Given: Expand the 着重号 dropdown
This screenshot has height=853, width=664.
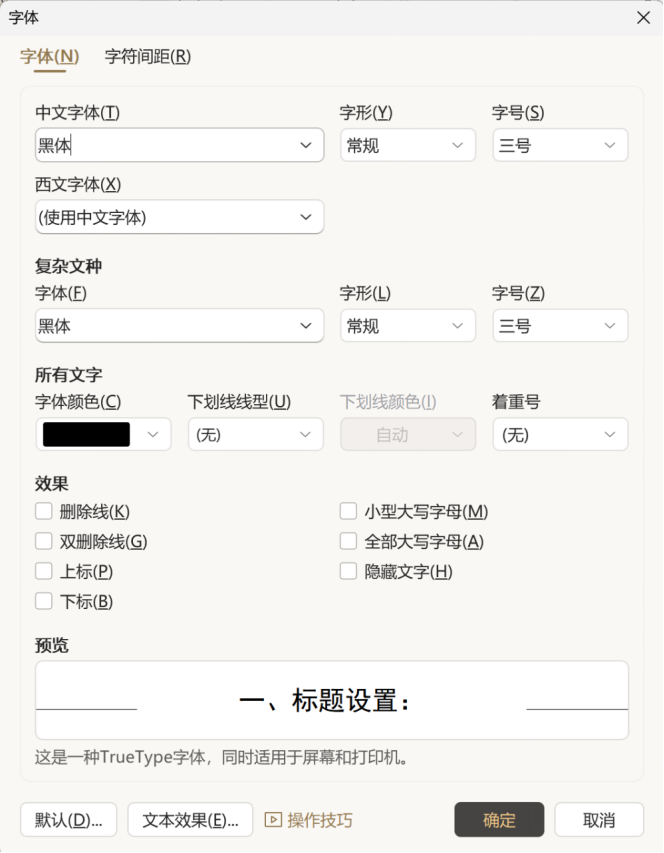Looking at the screenshot, I should [610, 435].
